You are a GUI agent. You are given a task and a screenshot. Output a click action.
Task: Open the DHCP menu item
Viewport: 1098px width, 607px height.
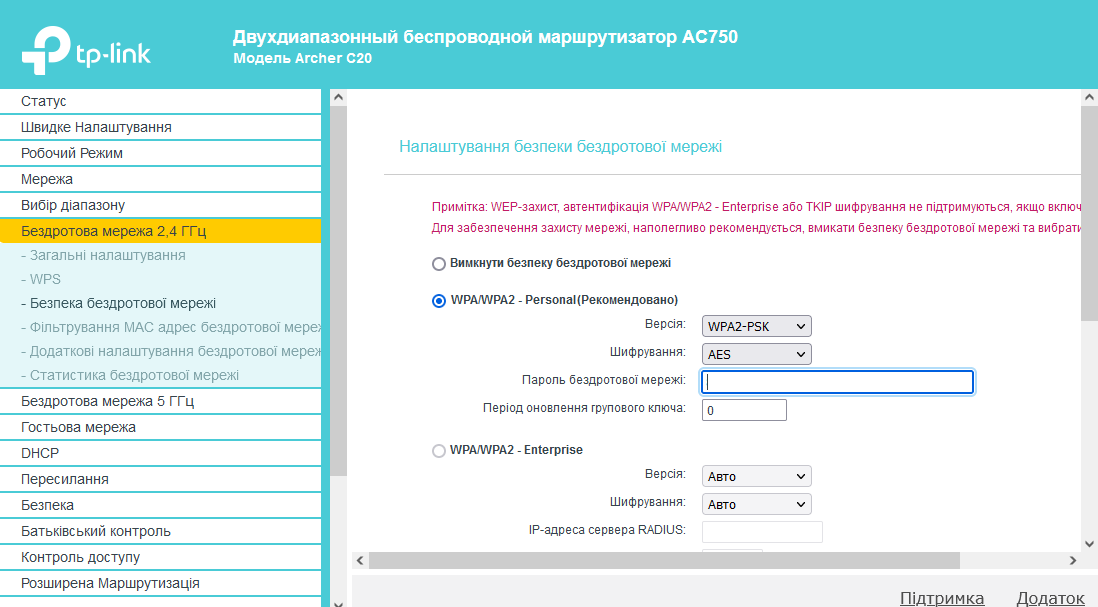(x=160, y=453)
